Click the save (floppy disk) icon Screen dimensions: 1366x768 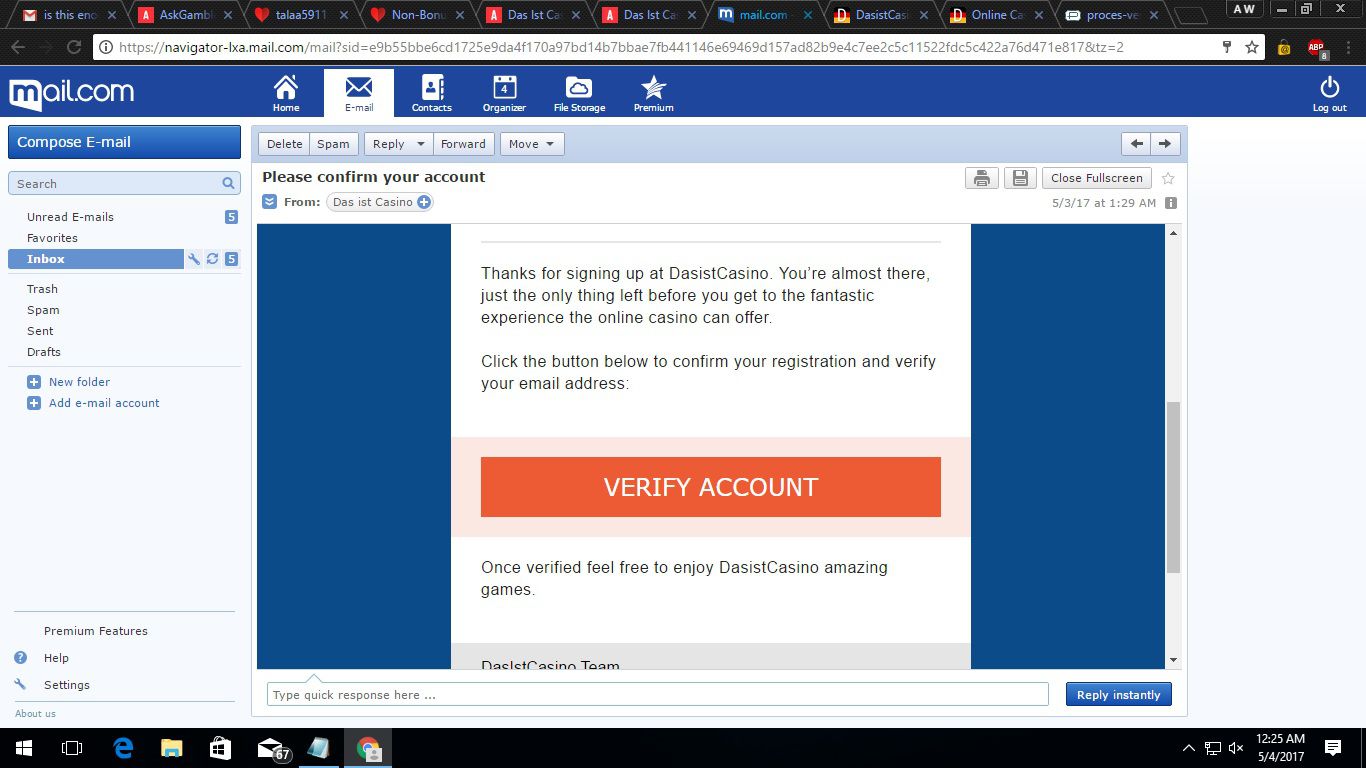[1020, 178]
